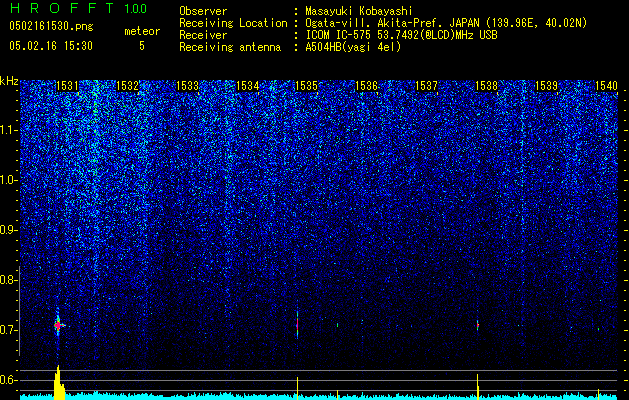Click the 1532 time marker
The width and height of the screenshot is (629, 400).
pos(128,85)
